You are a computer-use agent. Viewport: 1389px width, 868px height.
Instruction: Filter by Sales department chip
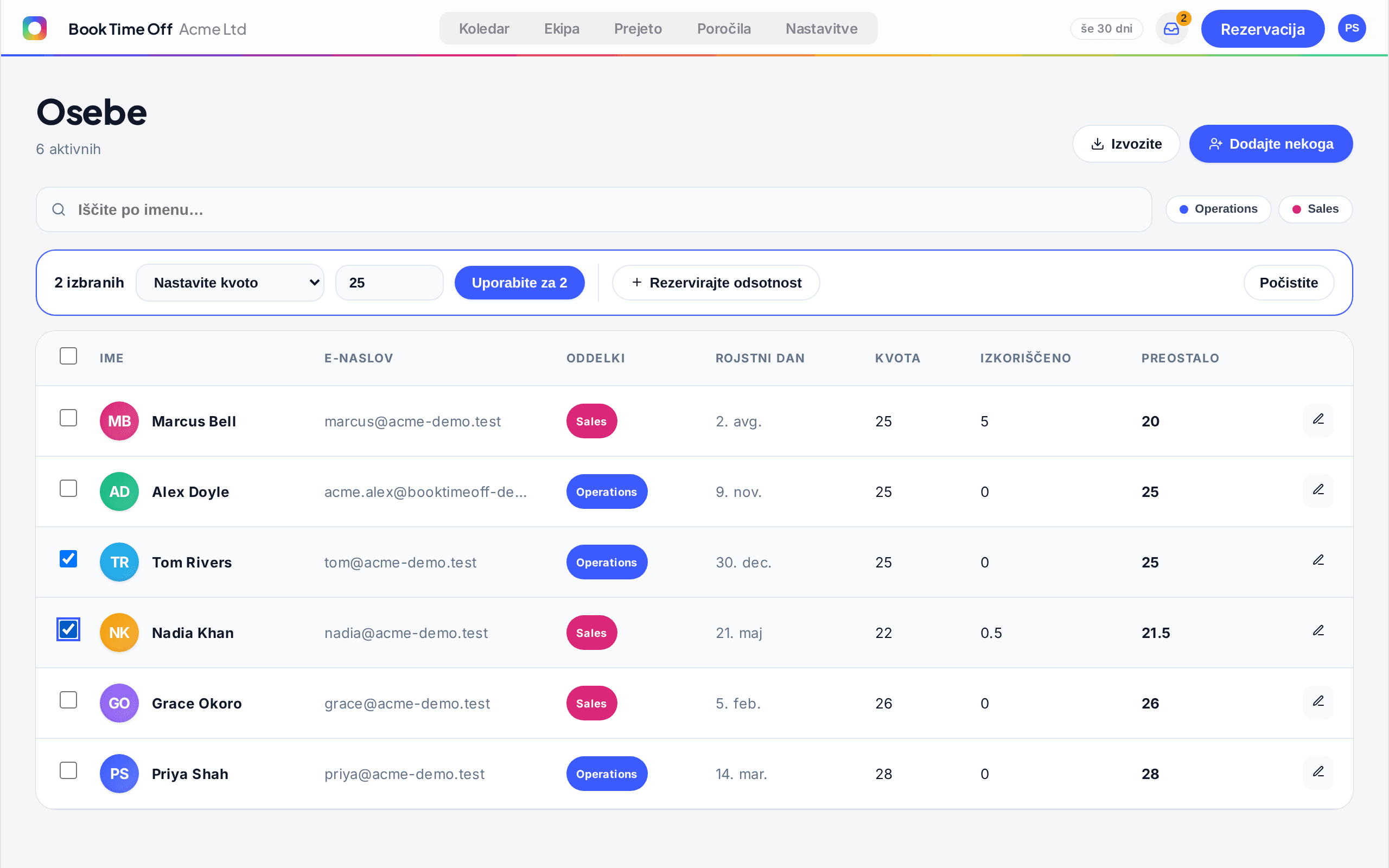pos(1316,209)
